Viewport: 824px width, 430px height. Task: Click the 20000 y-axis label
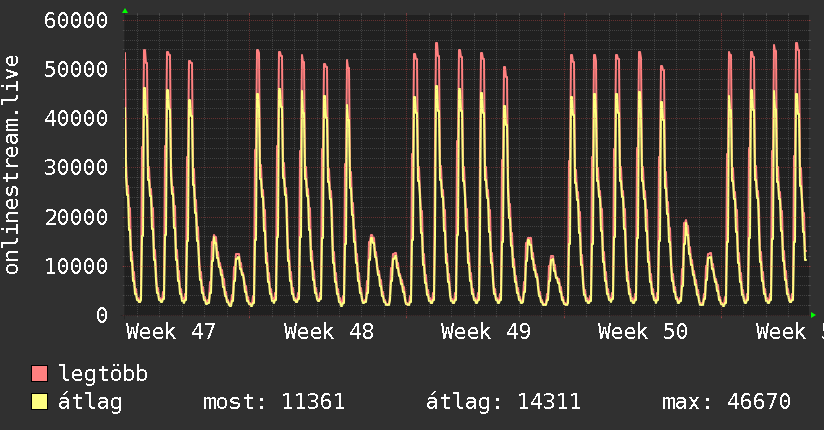point(76,217)
